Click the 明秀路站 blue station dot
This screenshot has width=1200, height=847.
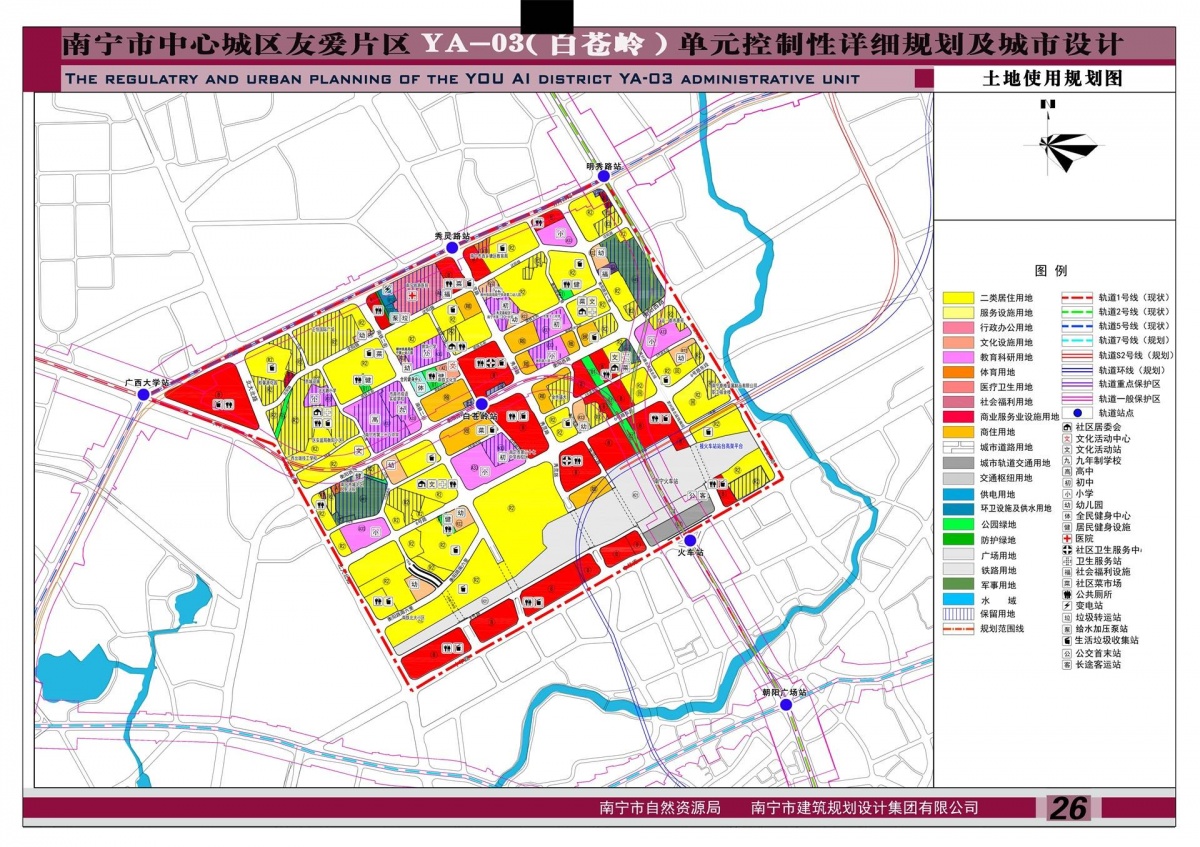[x=604, y=176]
